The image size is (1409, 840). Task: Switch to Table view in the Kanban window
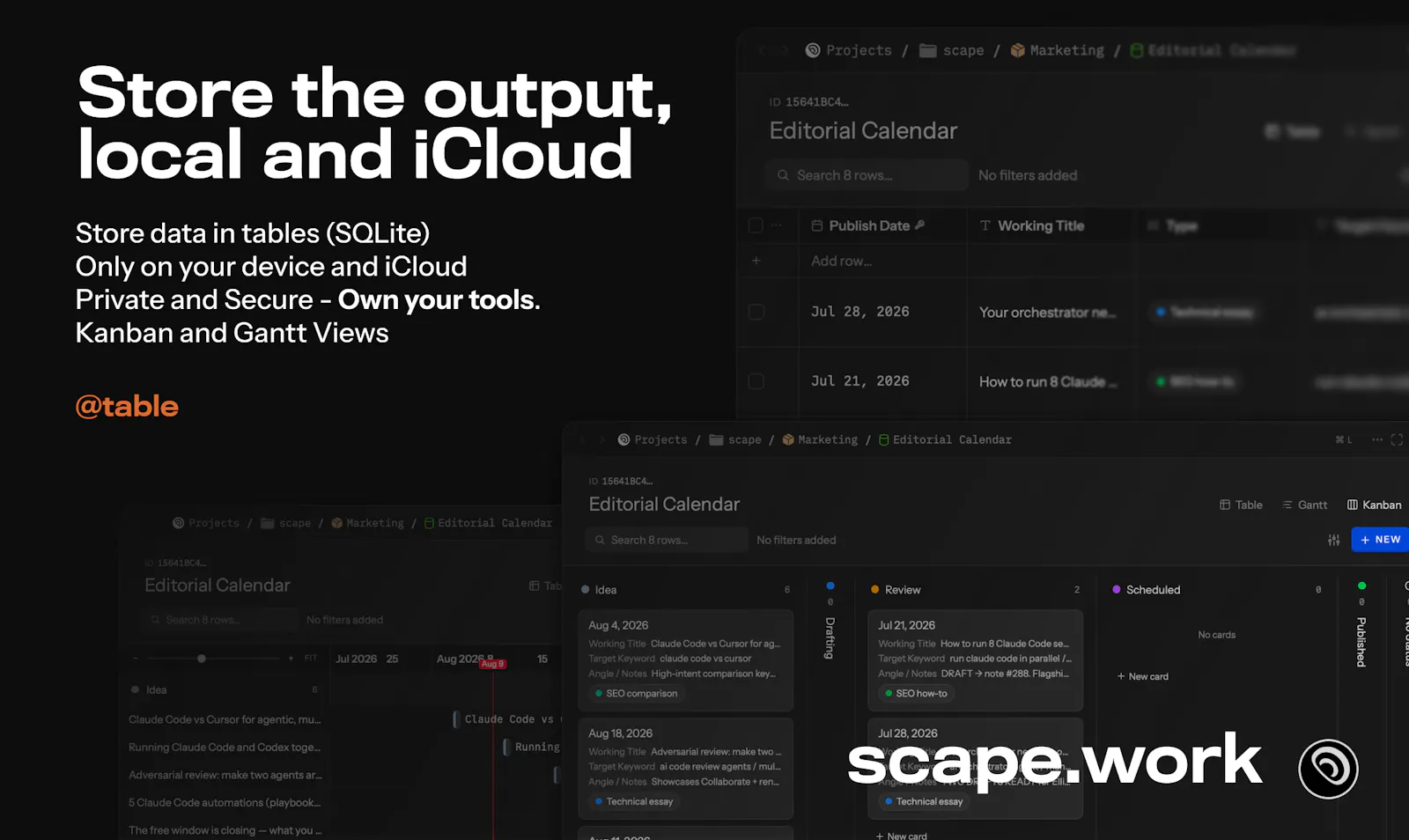[1241, 505]
